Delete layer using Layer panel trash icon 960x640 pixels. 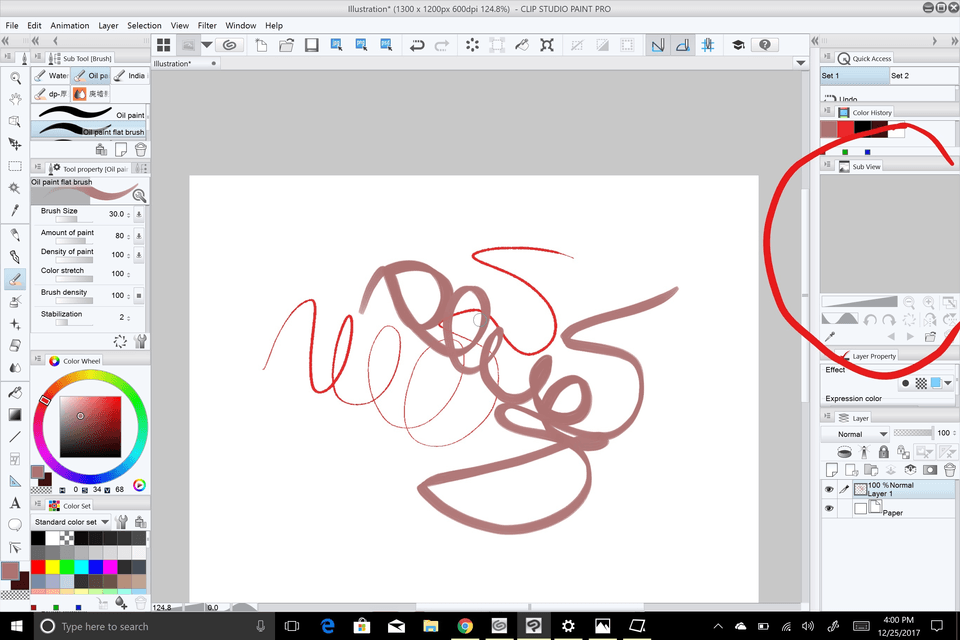(x=949, y=469)
